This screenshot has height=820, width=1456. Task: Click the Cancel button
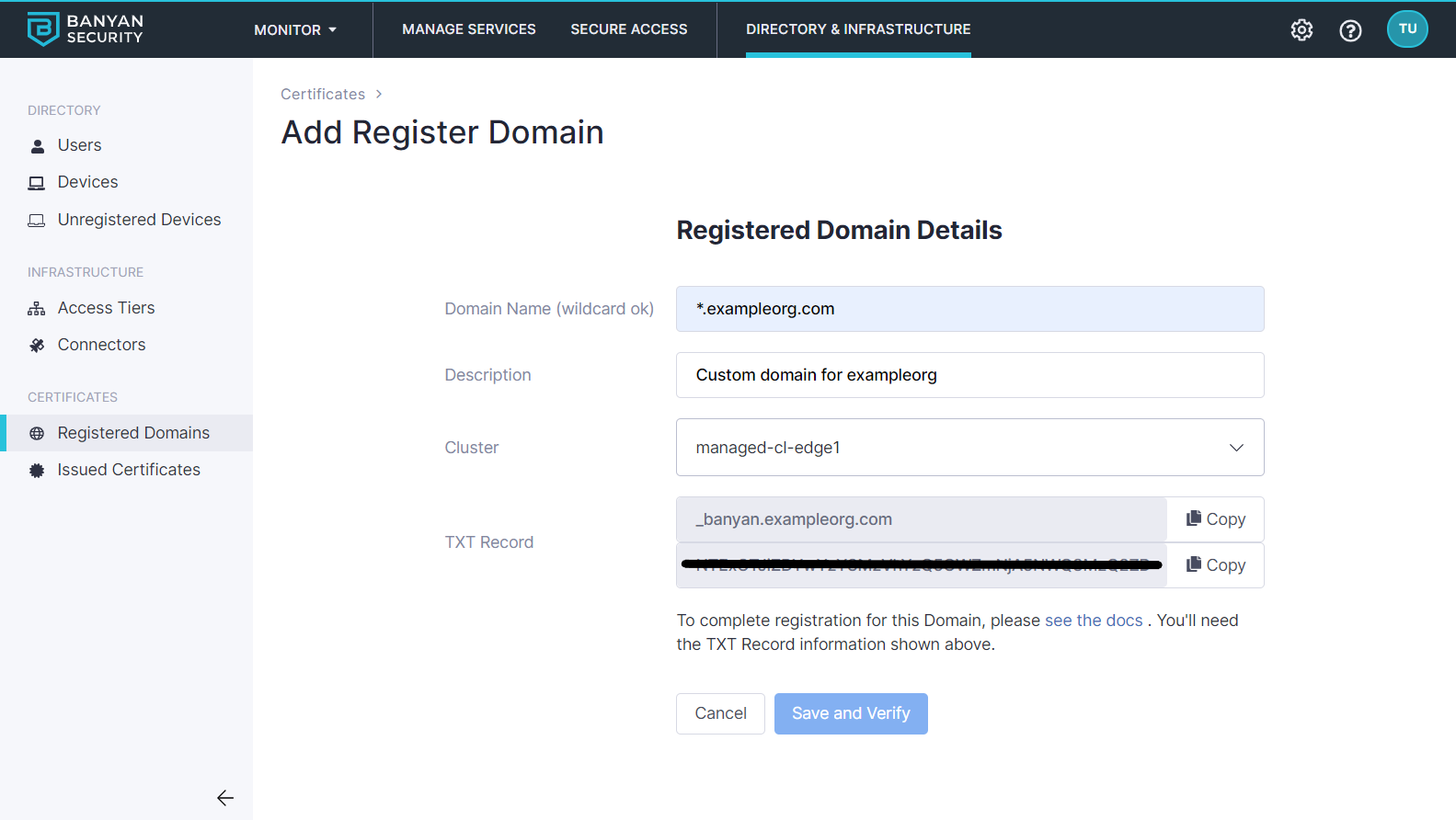click(720, 713)
